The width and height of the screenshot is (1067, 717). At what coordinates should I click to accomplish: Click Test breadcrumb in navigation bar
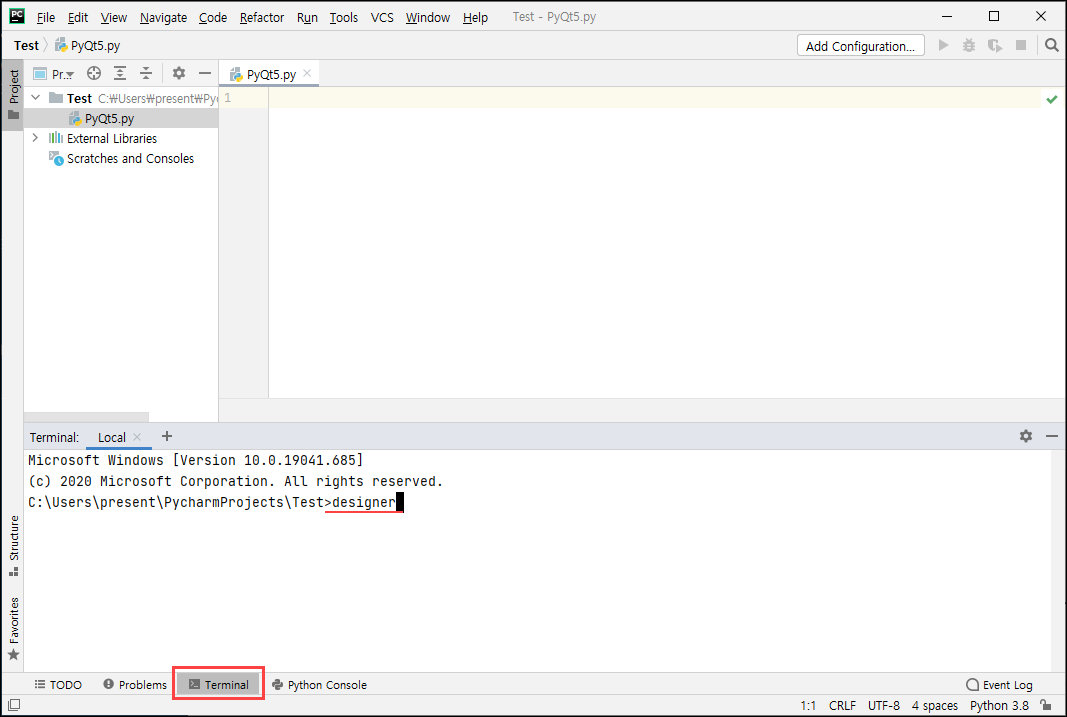(x=27, y=46)
